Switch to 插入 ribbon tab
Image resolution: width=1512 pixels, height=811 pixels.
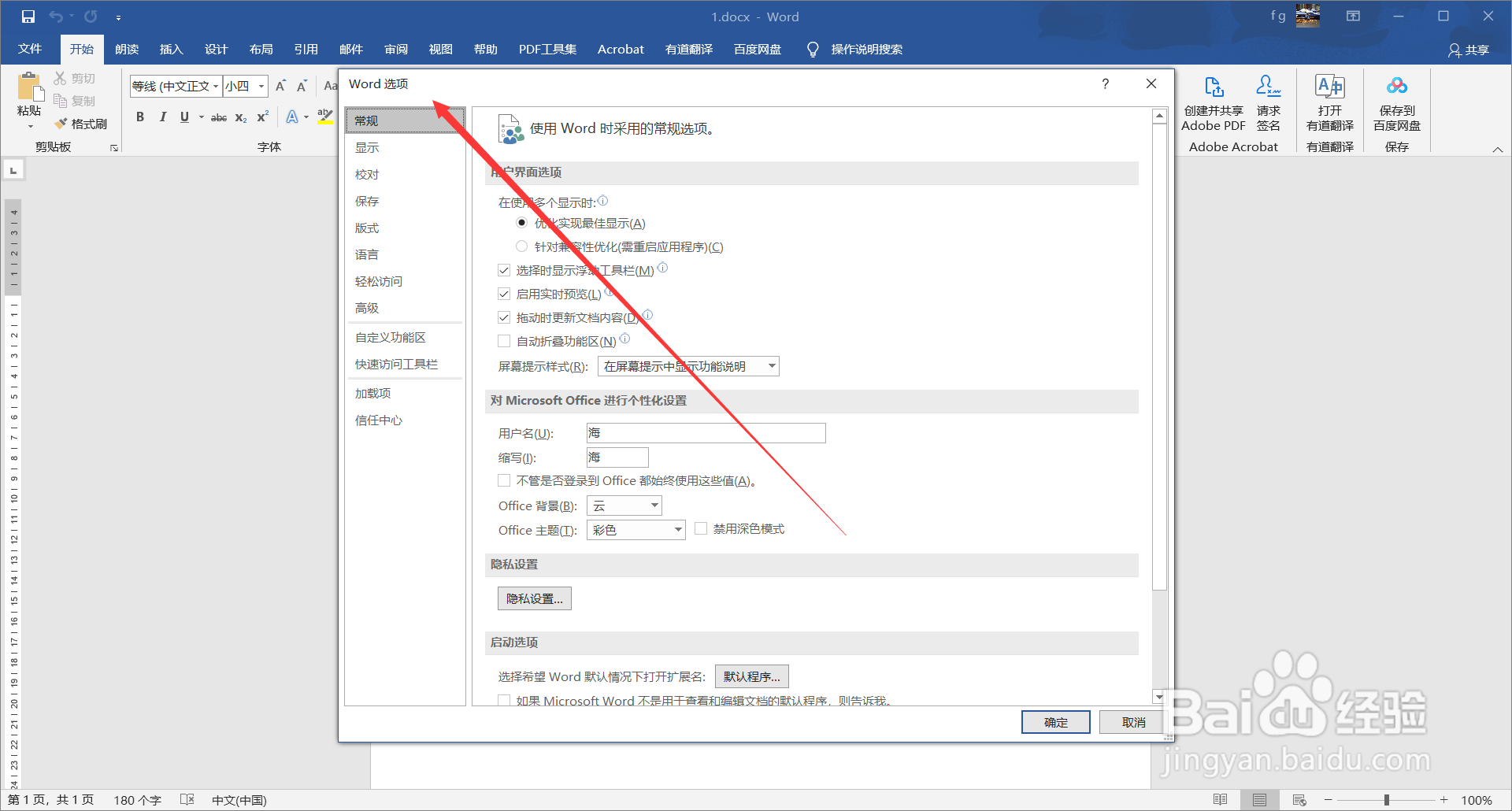click(171, 49)
